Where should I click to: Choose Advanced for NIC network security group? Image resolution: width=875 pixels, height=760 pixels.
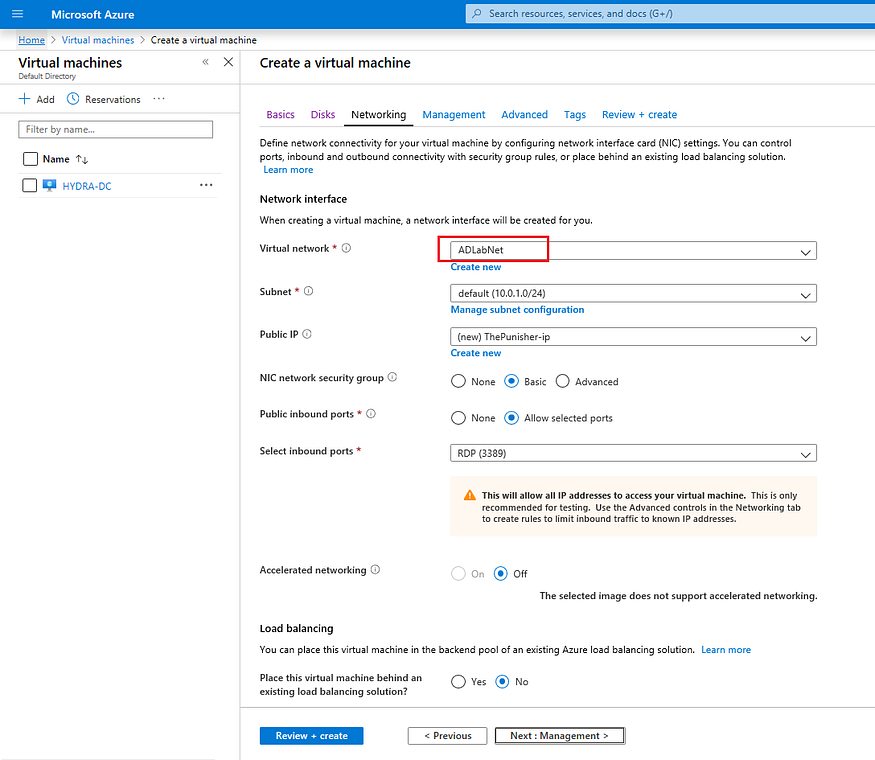pos(563,381)
